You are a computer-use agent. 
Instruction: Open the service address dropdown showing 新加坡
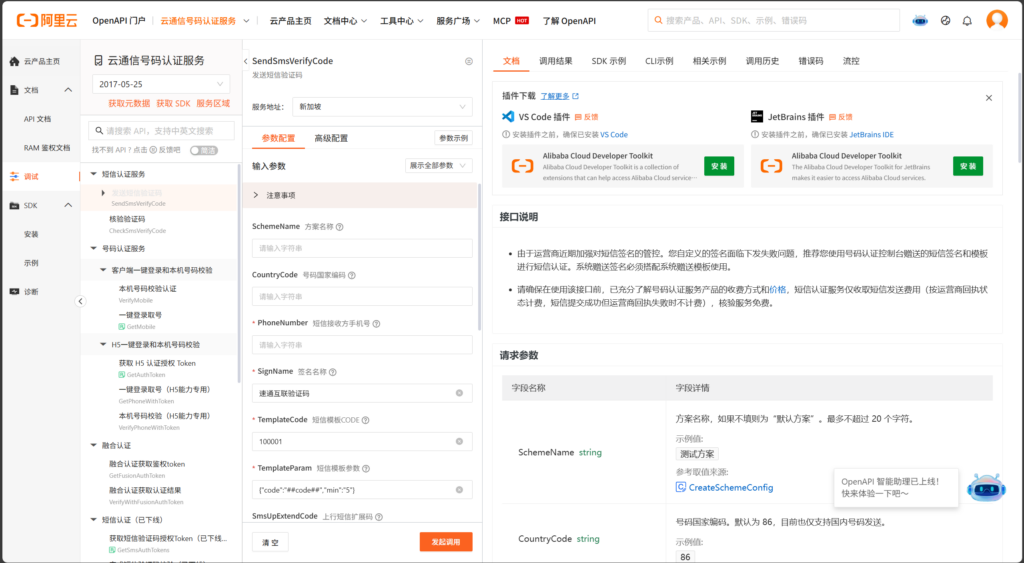coord(383,106)
